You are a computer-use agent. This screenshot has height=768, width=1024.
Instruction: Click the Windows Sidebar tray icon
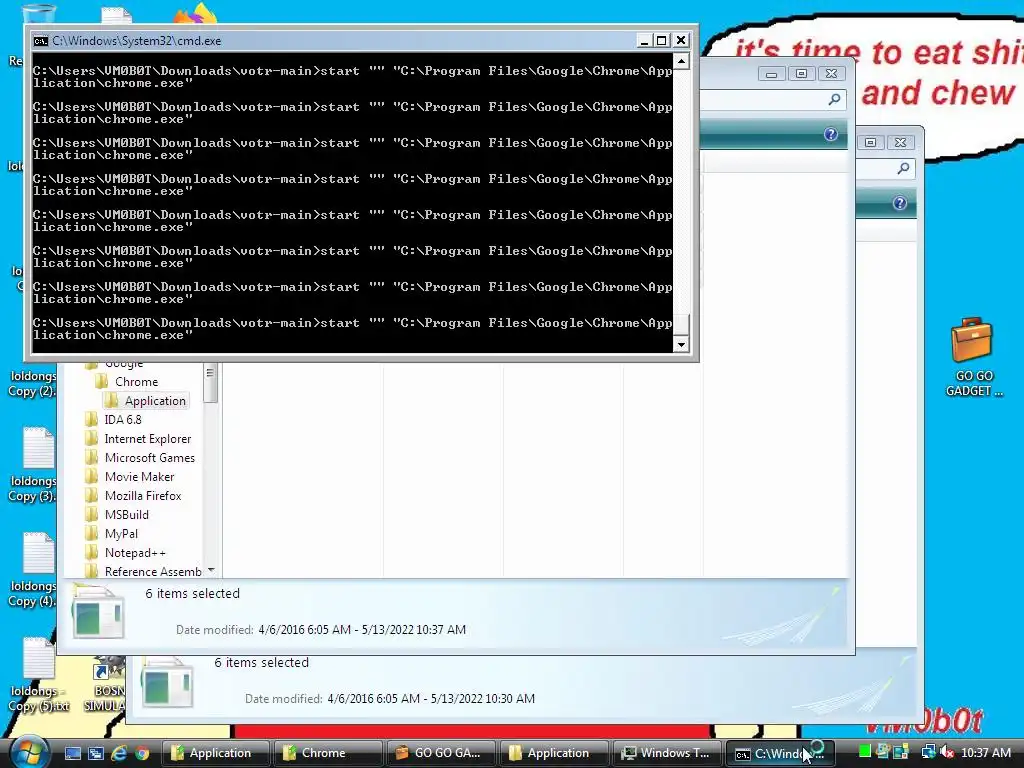tap(902, 752)
